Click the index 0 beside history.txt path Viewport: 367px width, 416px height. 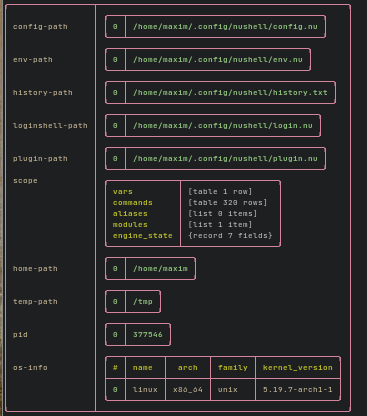pyautogui.click(x=115, y=93)
